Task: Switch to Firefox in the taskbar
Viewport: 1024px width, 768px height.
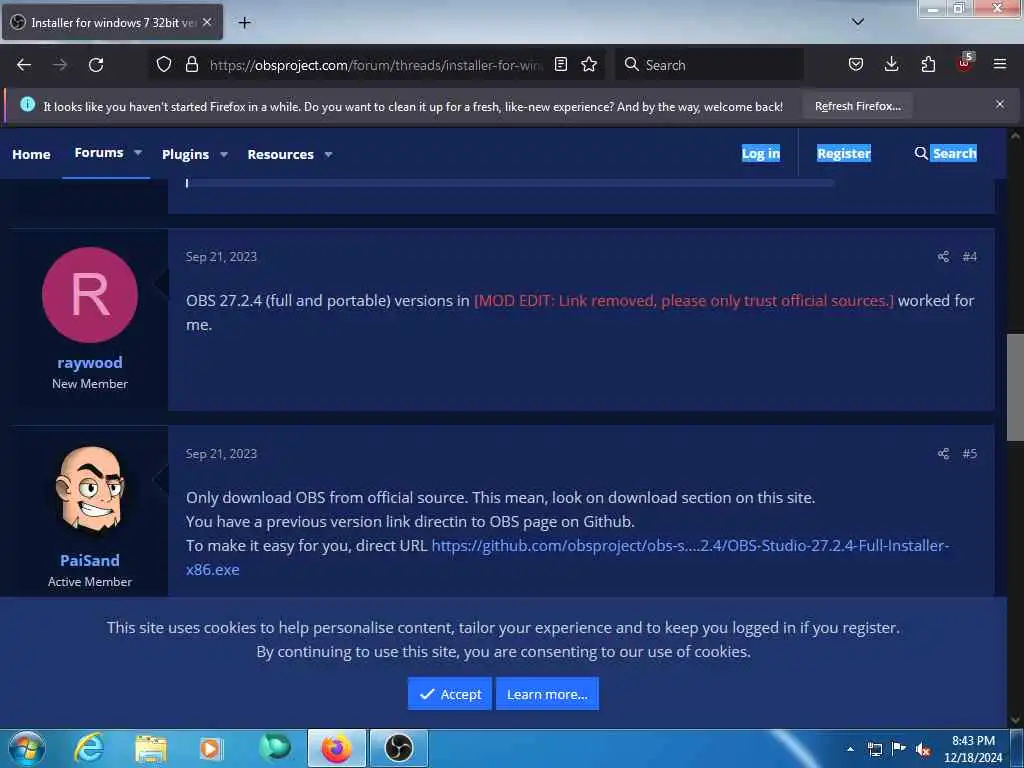Action: [x=336, y=748]
